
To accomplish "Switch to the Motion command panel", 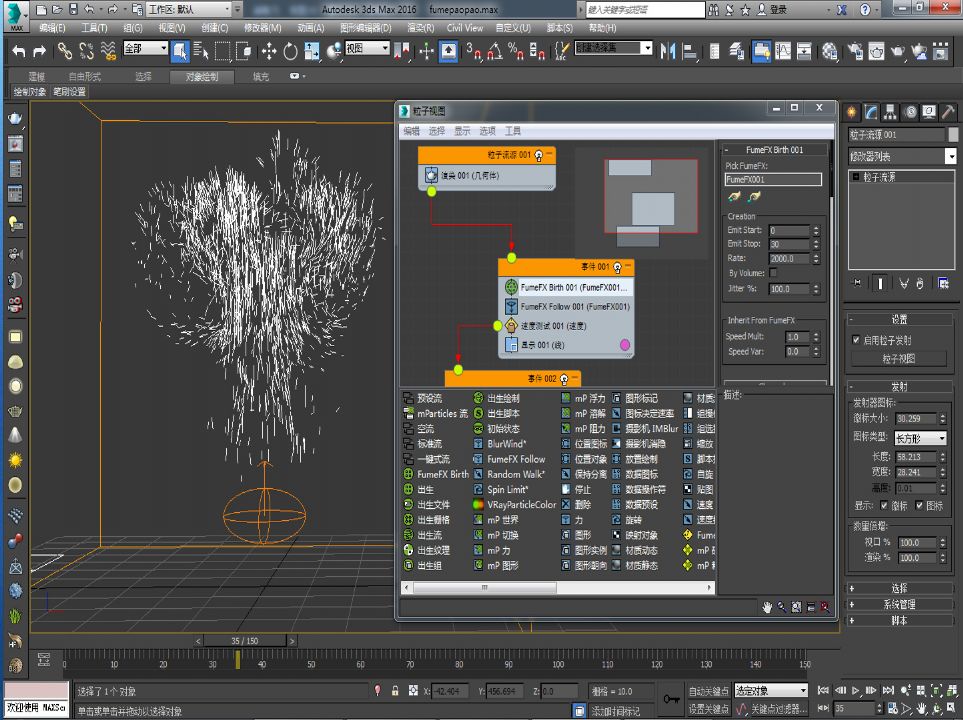I will (910, 112).
